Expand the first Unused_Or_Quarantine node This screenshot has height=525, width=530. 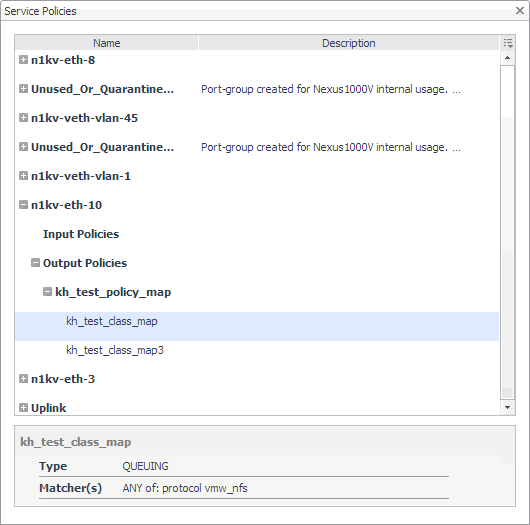(23, 89)
